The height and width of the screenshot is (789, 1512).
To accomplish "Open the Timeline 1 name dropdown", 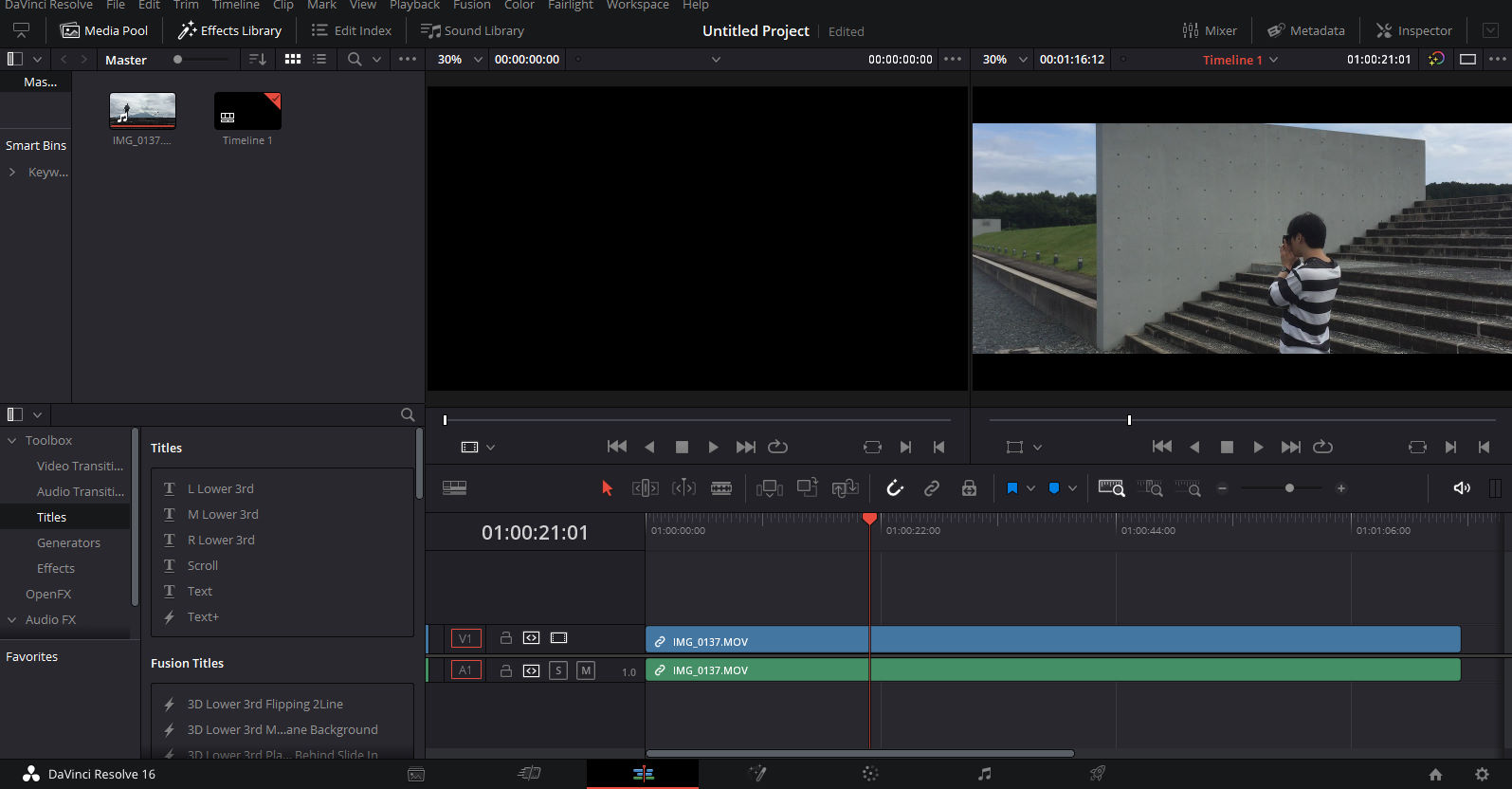I will pos(1273,60).
